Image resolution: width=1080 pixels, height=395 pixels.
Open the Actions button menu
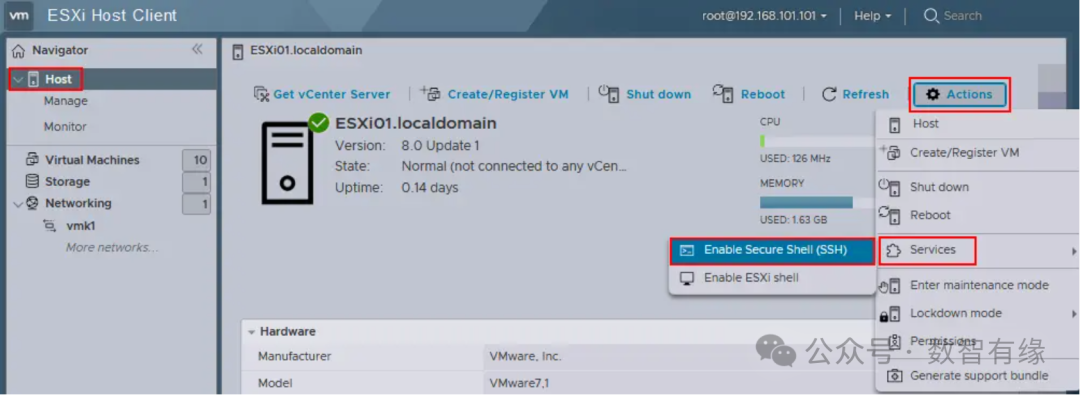click(x=960, y=94)
